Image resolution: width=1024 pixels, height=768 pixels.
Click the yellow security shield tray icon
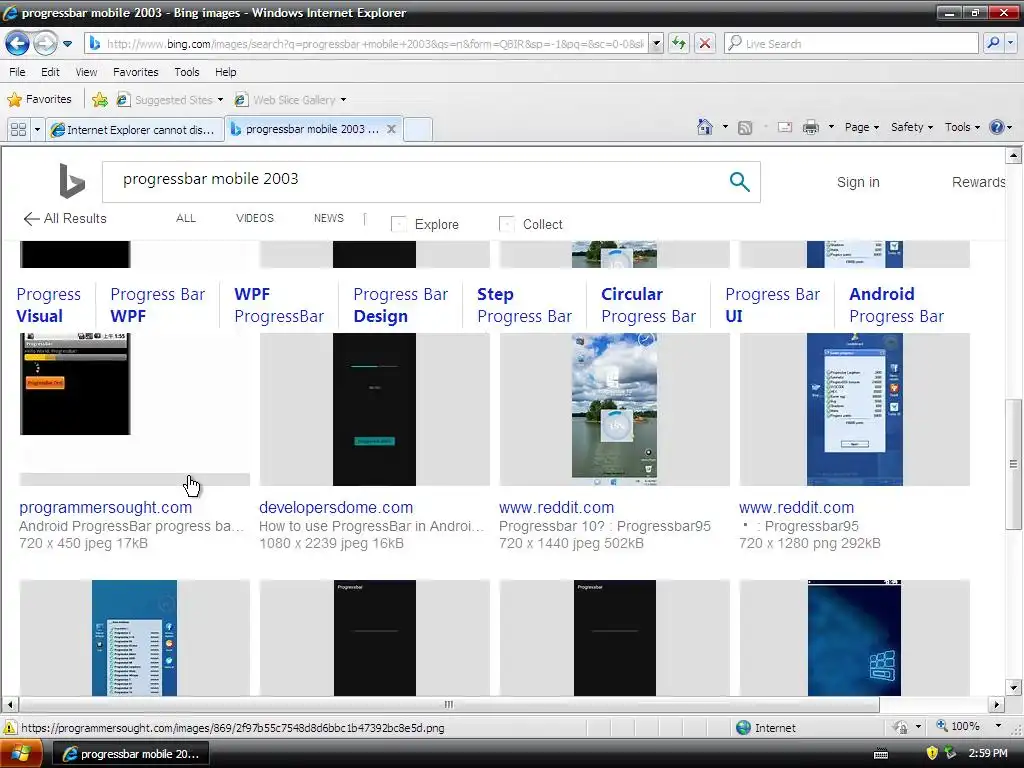[x=932, y=754]
